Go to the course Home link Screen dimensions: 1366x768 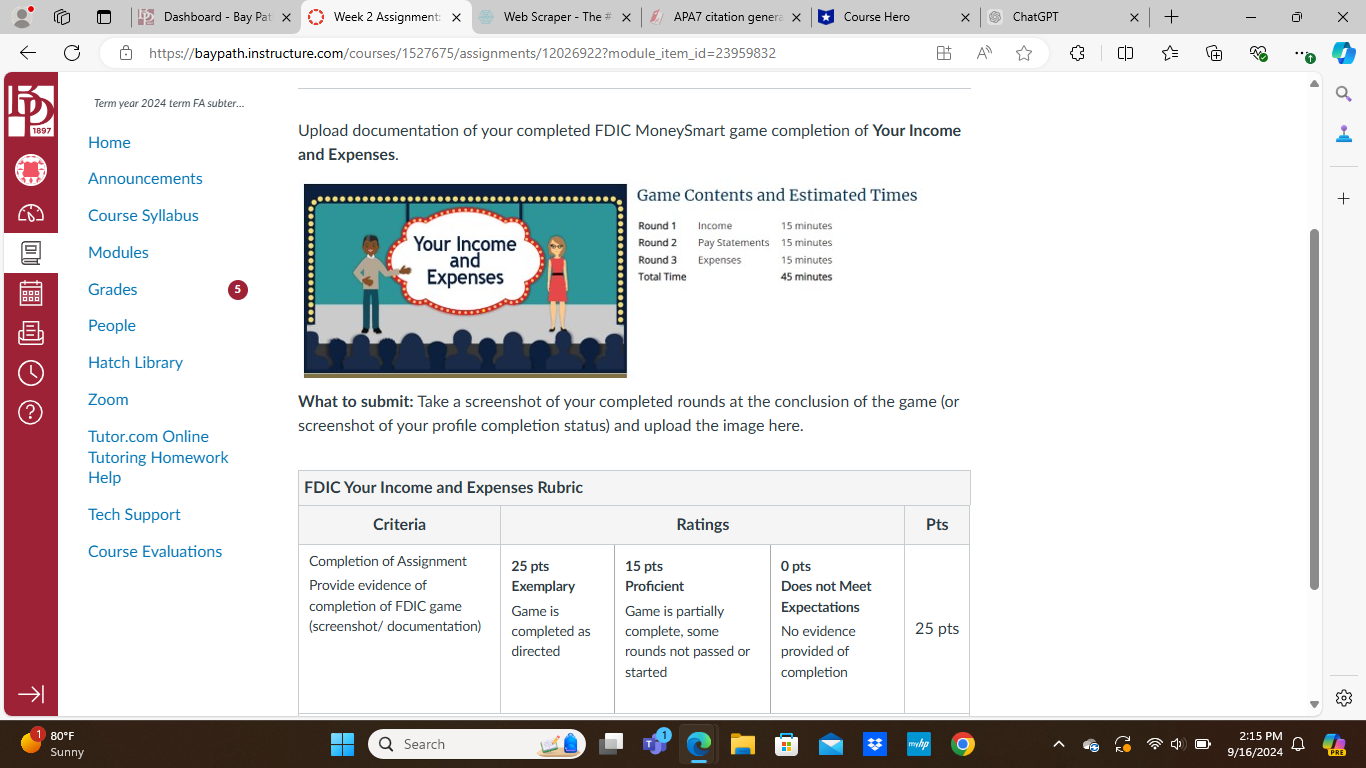click(x=109, y=142)
